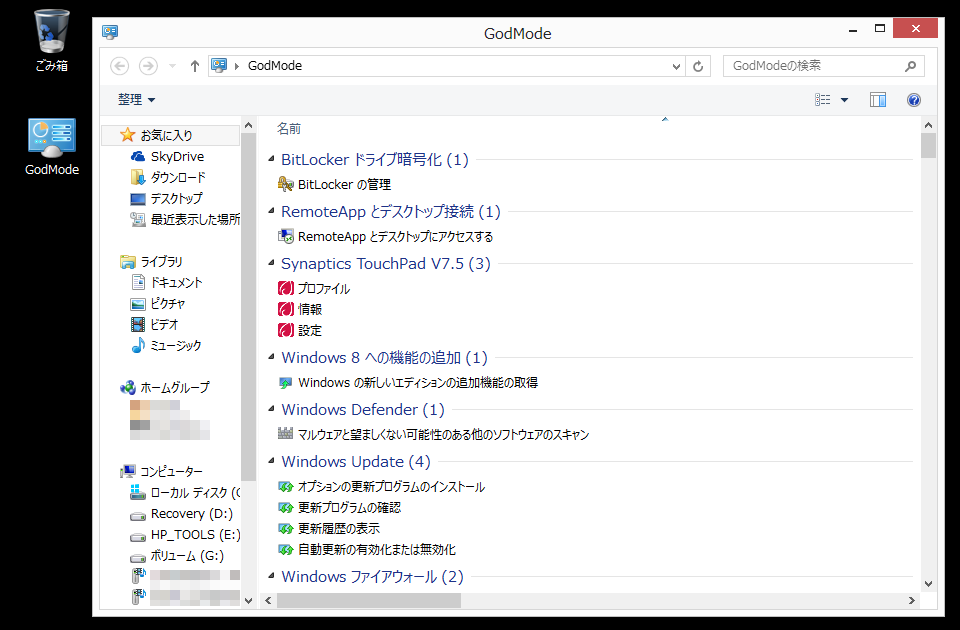Toggle the preview pane icon
The image size is (960, 630).
click(878, 100)
